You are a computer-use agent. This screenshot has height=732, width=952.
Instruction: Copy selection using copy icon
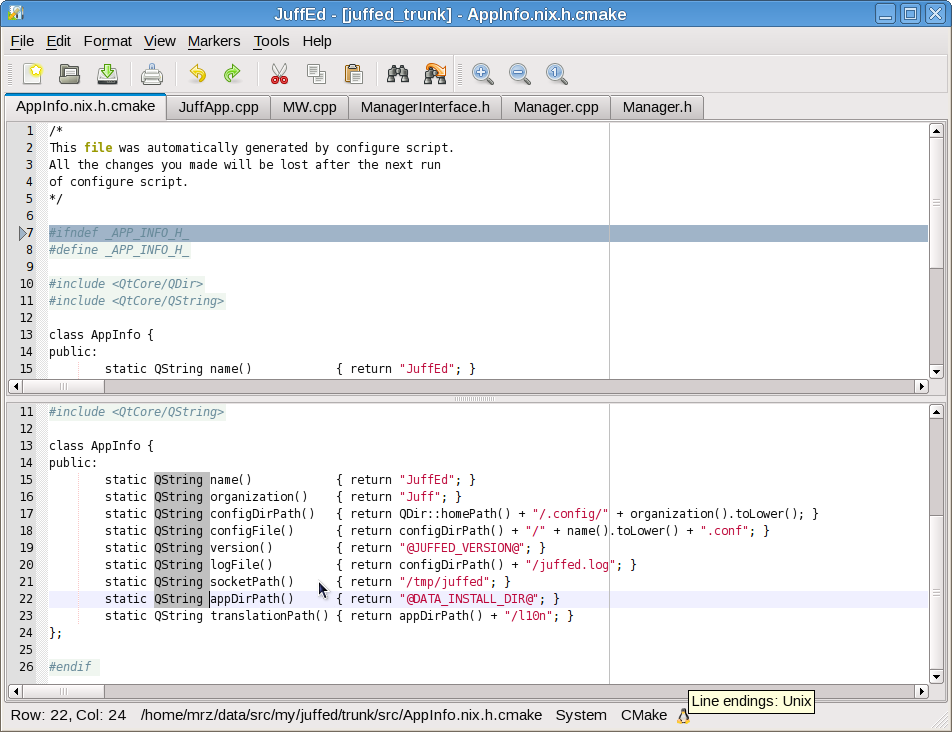point(316,74)
